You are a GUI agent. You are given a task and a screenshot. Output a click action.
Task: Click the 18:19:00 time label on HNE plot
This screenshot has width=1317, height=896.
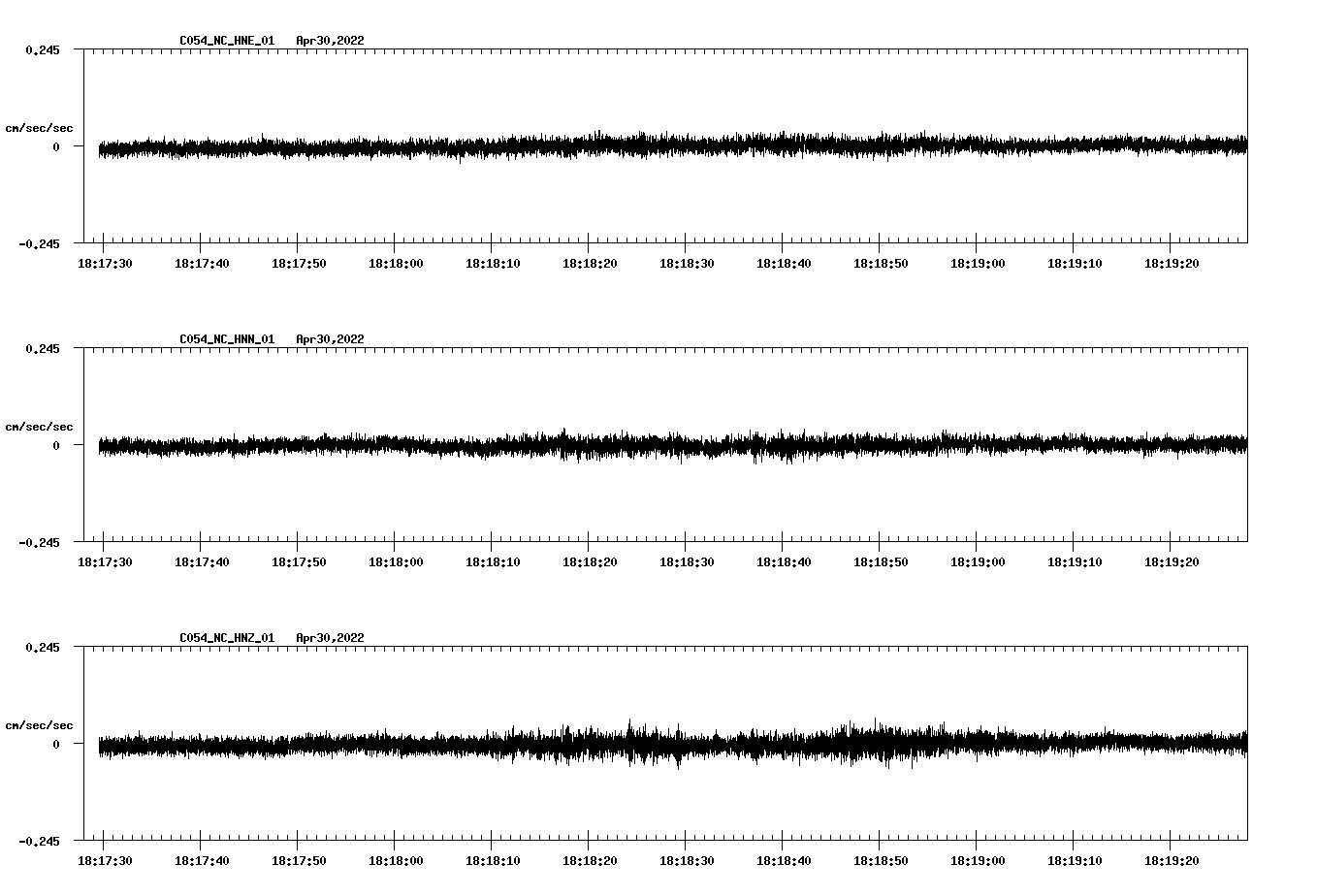coord(978,263)
